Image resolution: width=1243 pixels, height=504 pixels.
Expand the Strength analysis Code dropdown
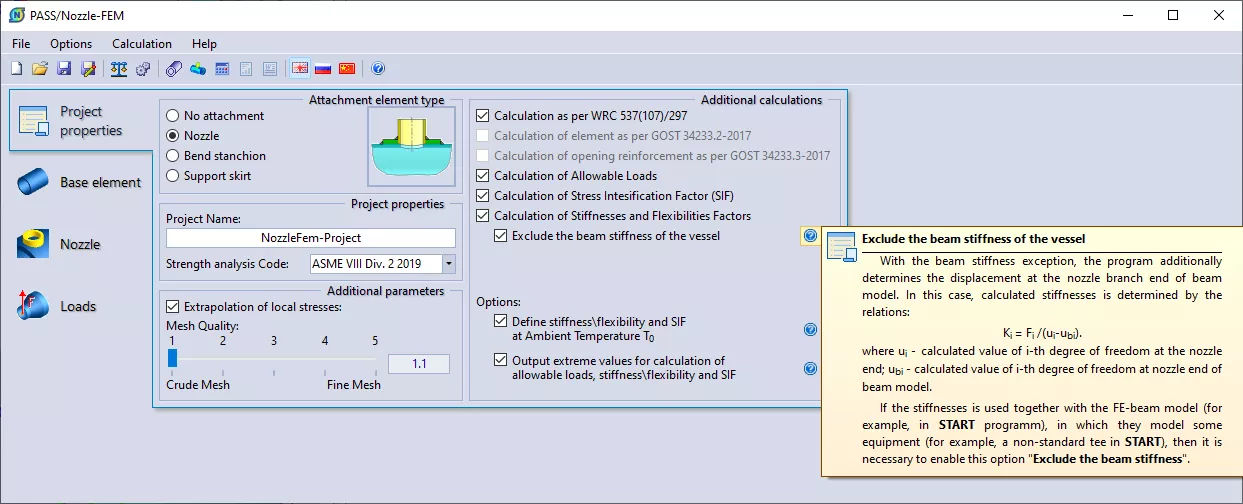click(x=448, y=264)
